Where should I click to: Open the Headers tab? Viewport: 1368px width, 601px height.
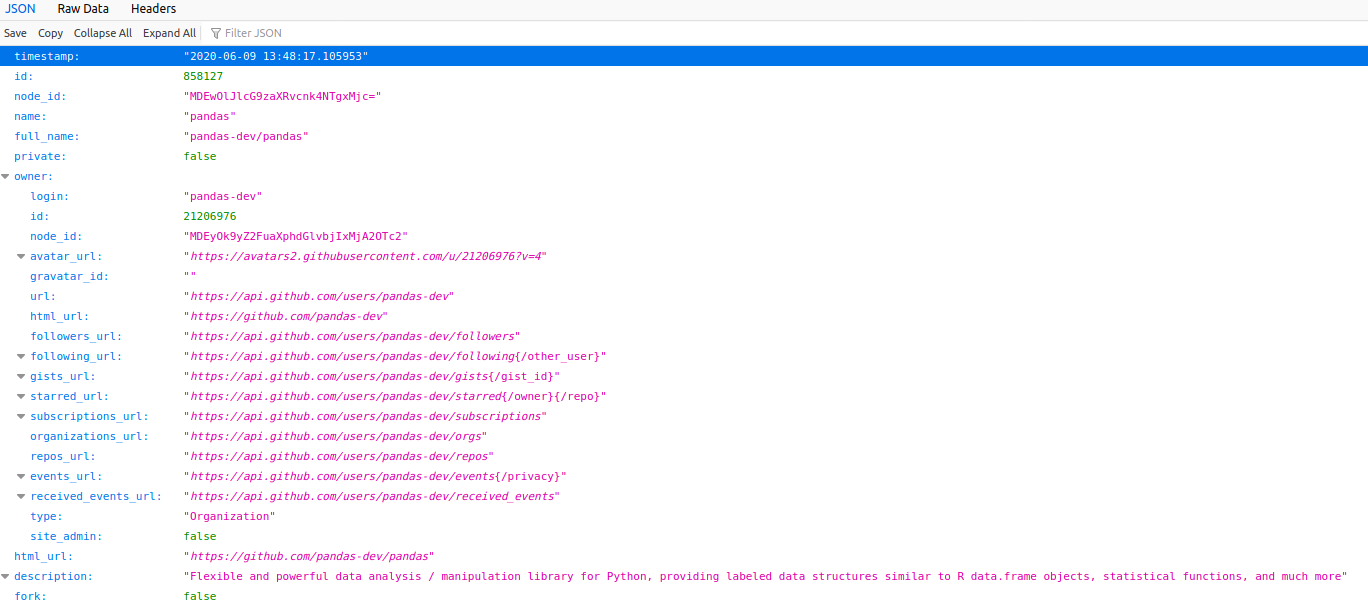click(x=153, y=9)
